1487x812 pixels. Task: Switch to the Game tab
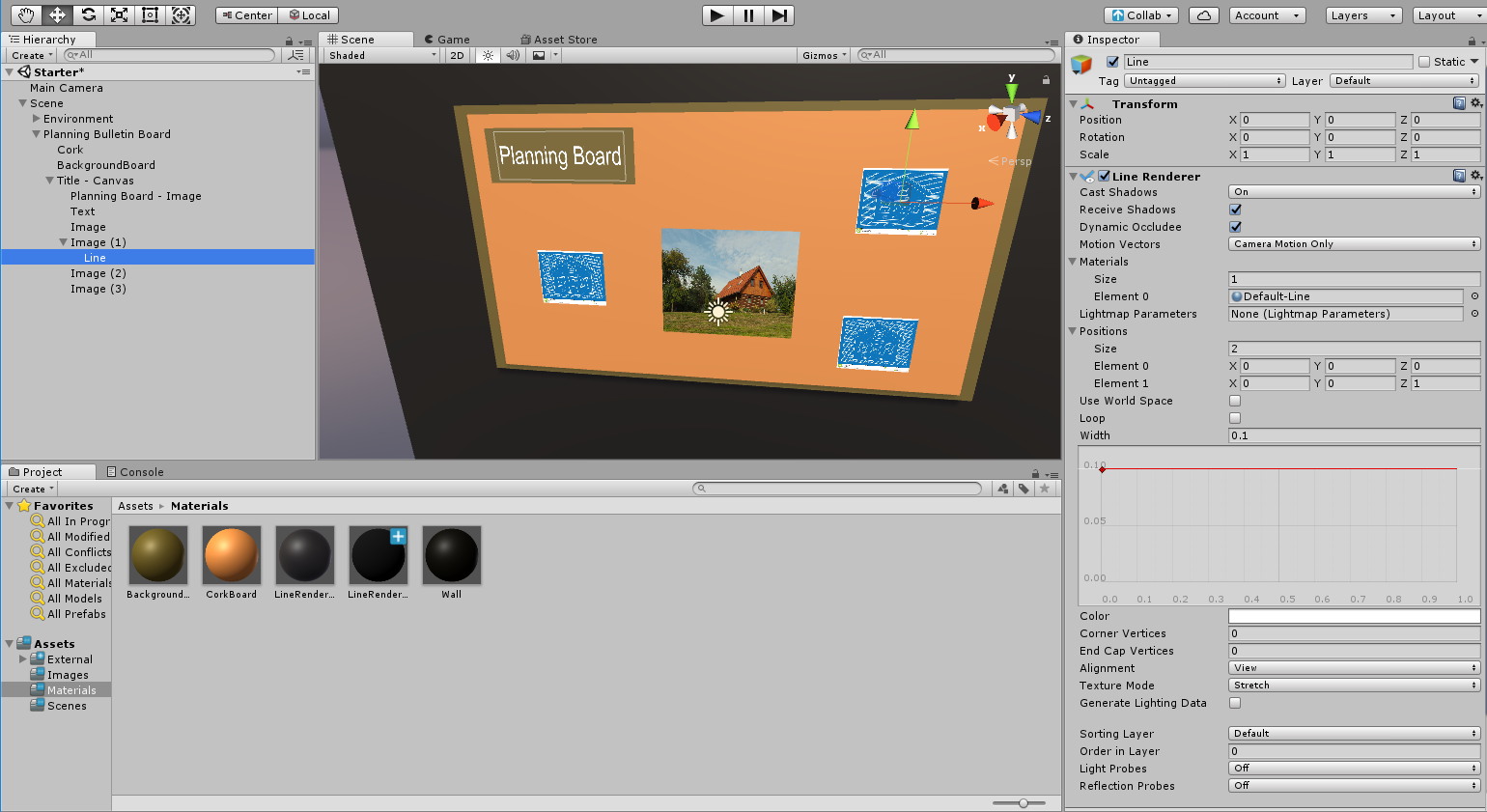pyautogui.click(x=447, y=40)
